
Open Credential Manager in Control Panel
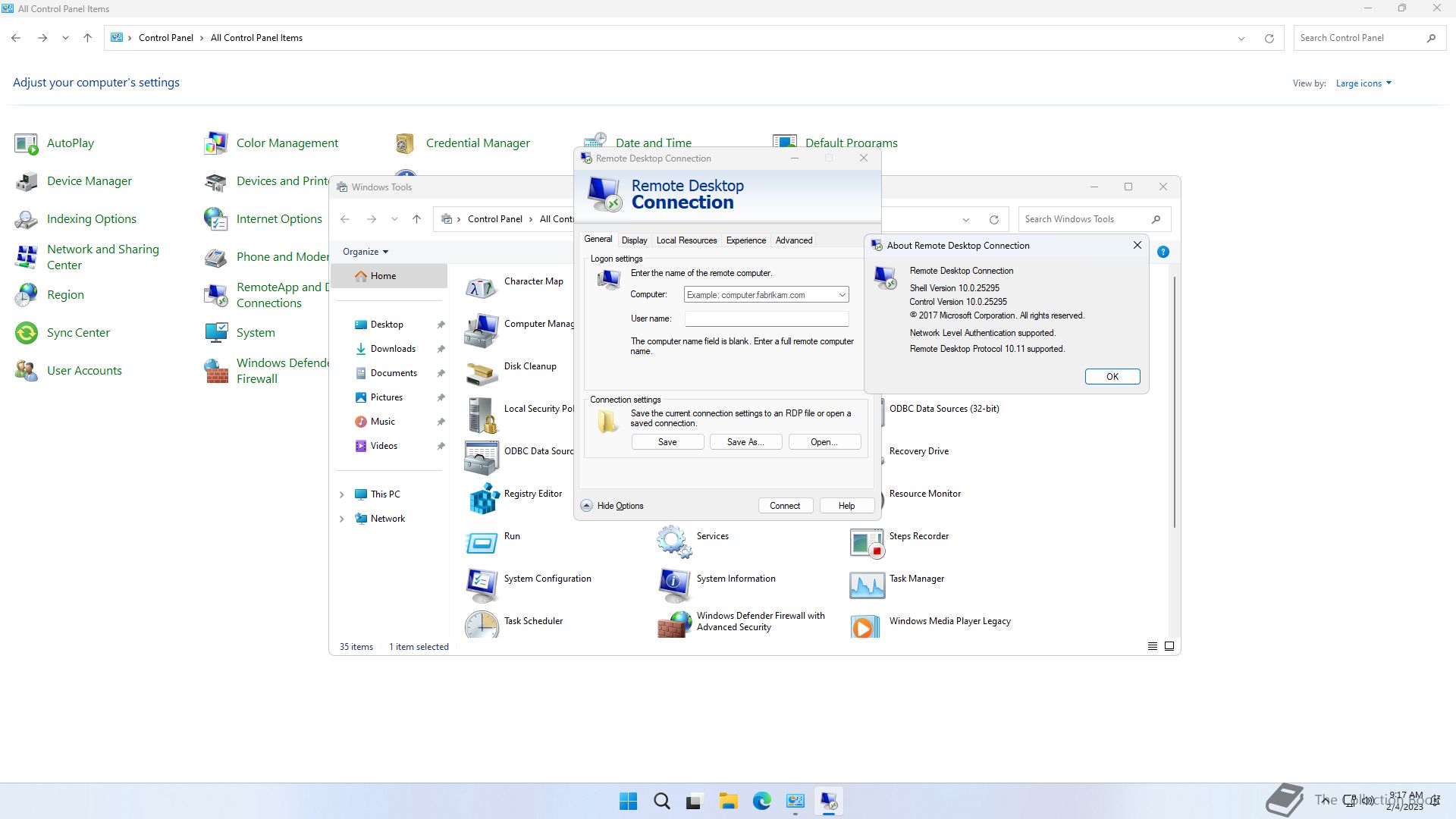point(478,143)
